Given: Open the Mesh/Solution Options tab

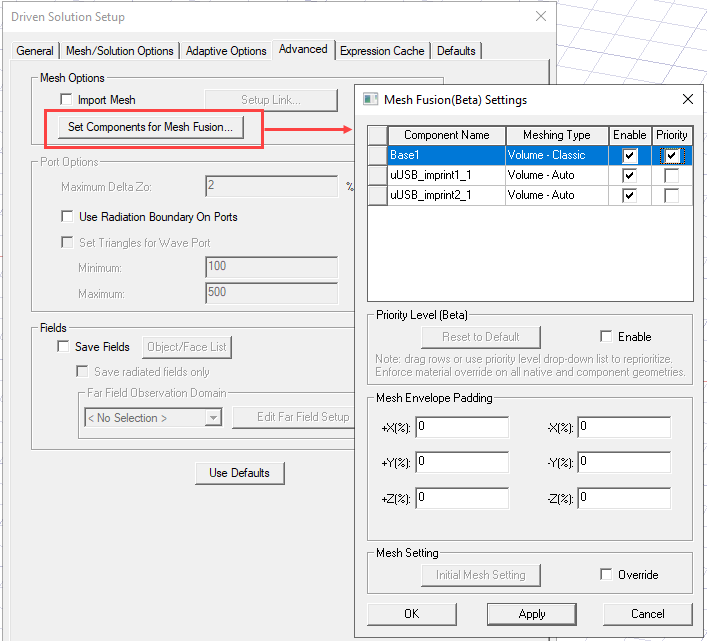Looking at the screenshot, I should pyautogui.click(x=119, y=51).
